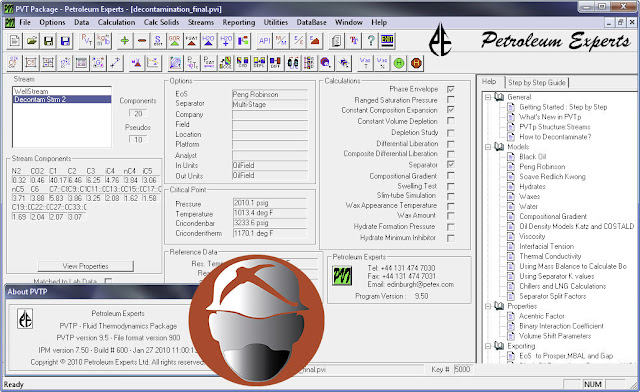The width and height of the screenshot is (640, 392).
Task: Click the Visc X toolbar icon
Action: click(x=382, y=63)
